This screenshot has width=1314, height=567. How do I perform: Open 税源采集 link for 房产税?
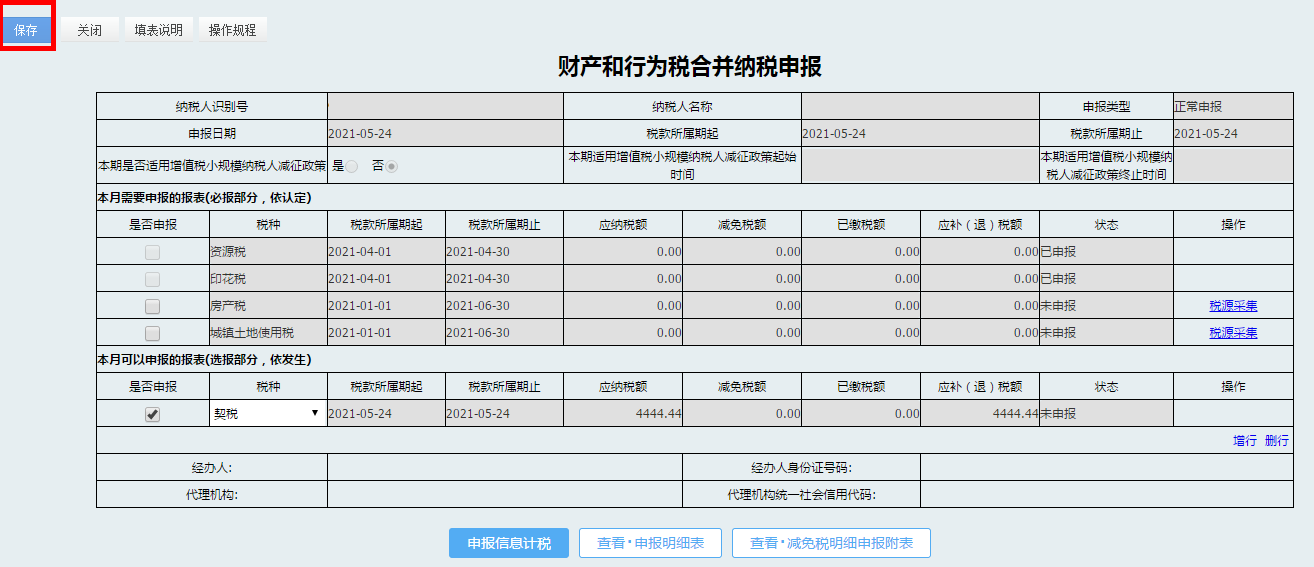[x=1233, y=306]
